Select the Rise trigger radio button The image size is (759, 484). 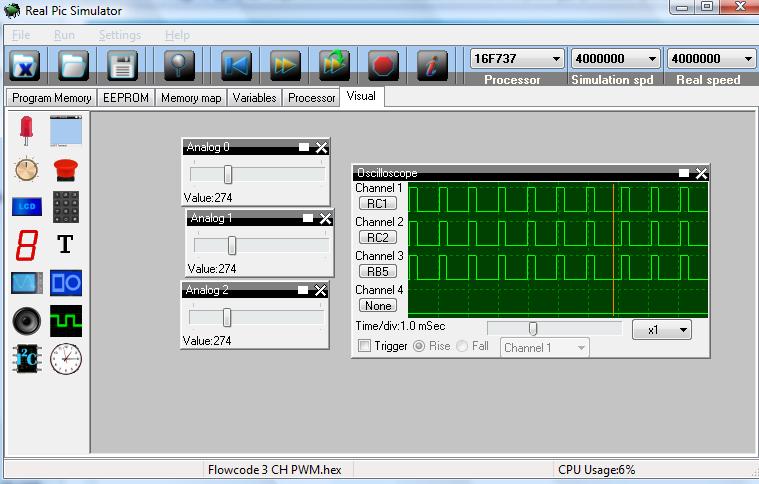pos(419,346)
